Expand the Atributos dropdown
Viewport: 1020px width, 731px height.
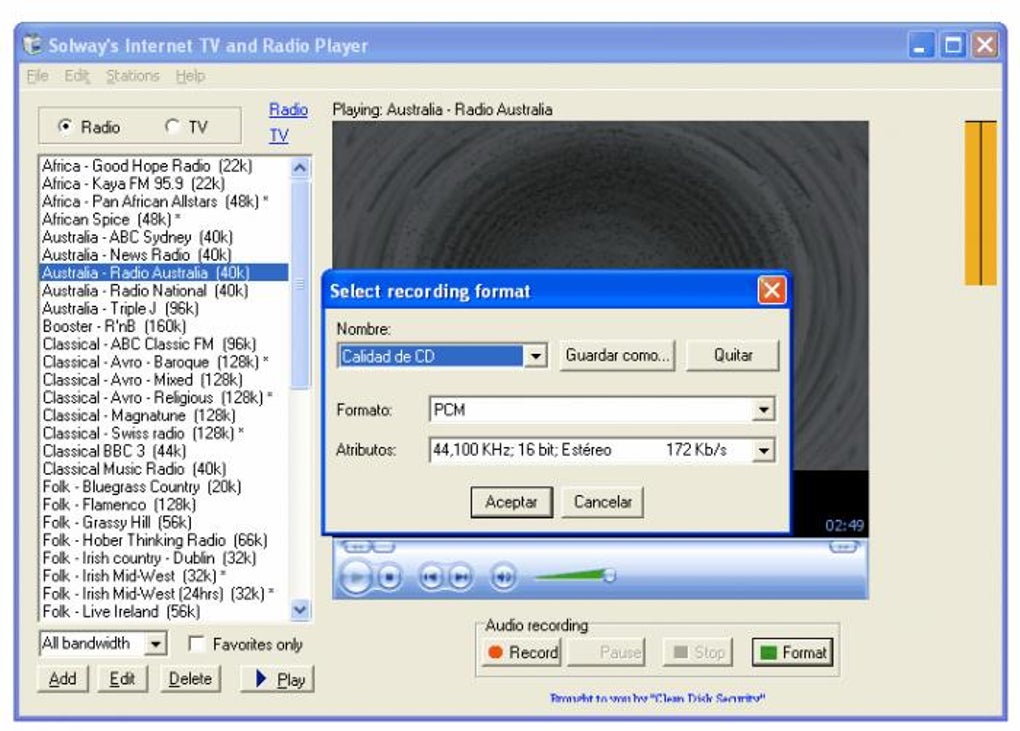pyautogui.click(x=764, y=451)
